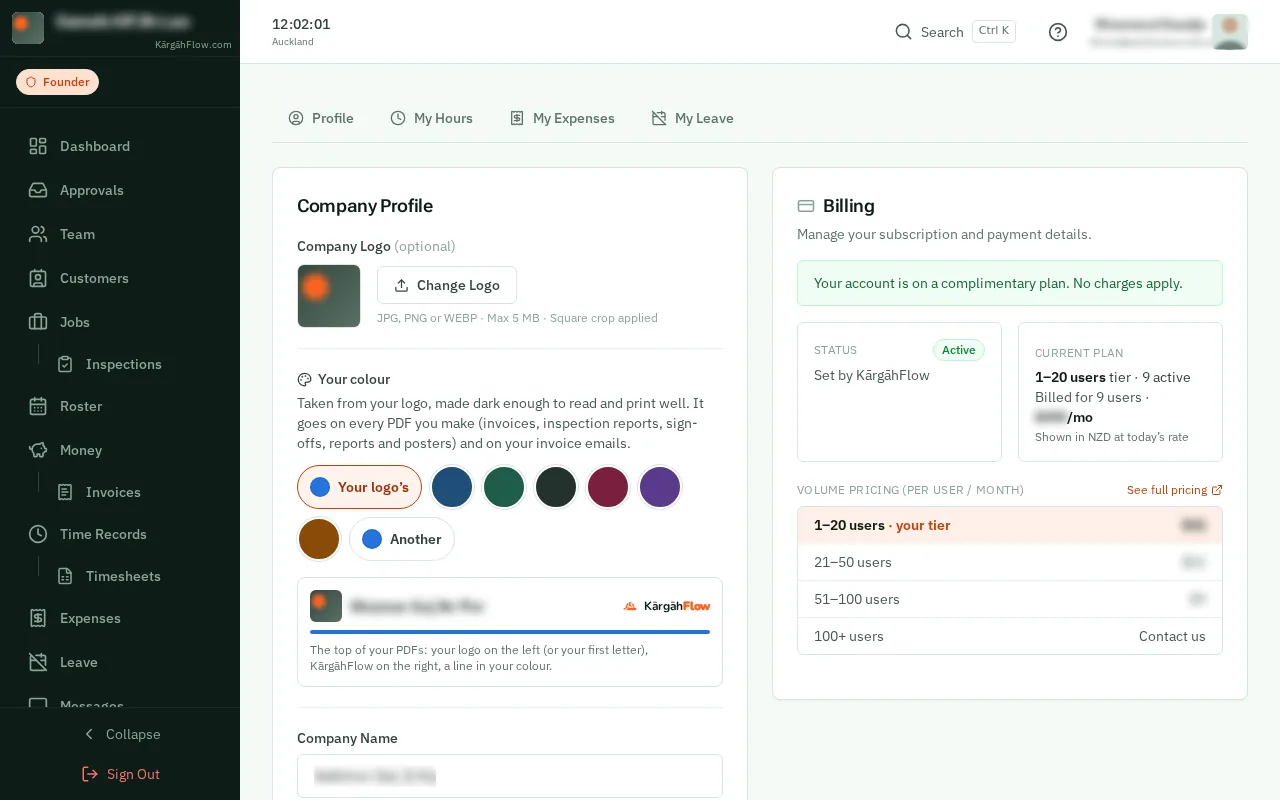Open Approvals inbox icon in sidebar
Viewport: 1280px width, 800px height.
tap(38, 190)
